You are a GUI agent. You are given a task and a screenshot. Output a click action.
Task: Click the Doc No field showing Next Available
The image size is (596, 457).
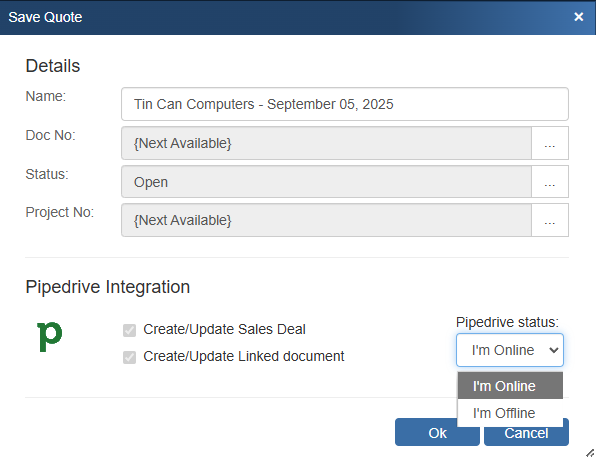click(x=327, y=143)
